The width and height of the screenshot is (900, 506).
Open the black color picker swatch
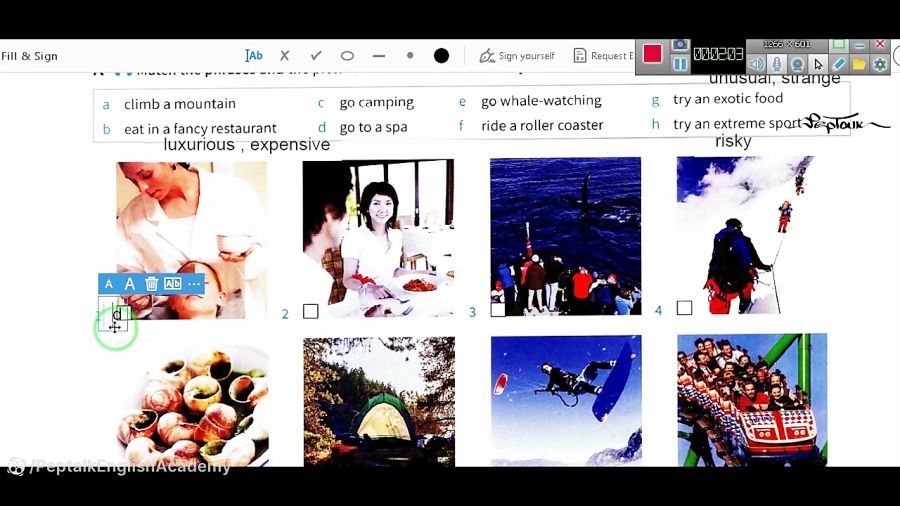coord(441,56)
